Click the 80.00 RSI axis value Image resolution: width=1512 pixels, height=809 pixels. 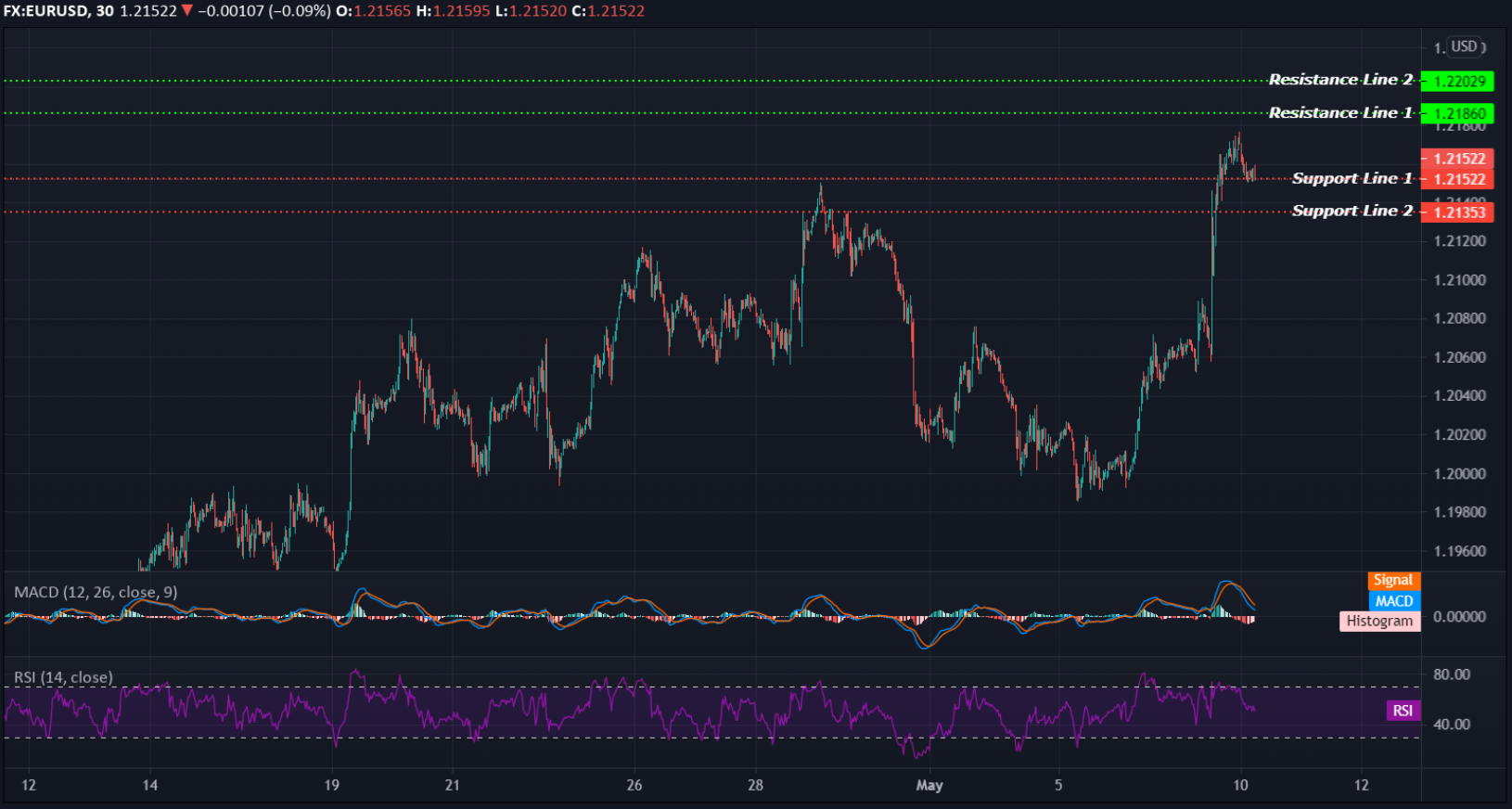pyautogui.click(x=1452, y=674)
